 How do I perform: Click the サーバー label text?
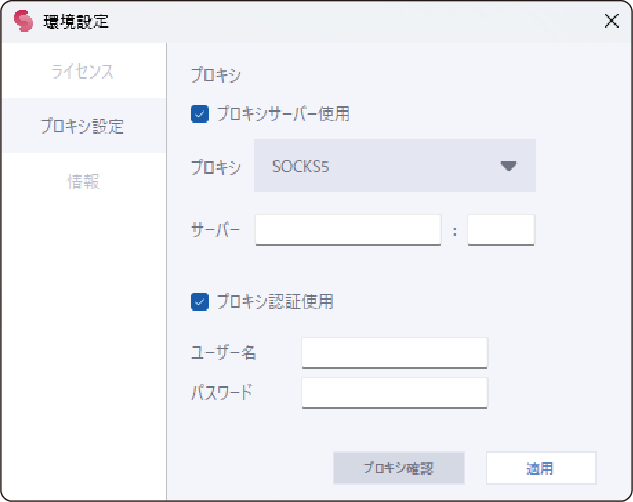215,230
